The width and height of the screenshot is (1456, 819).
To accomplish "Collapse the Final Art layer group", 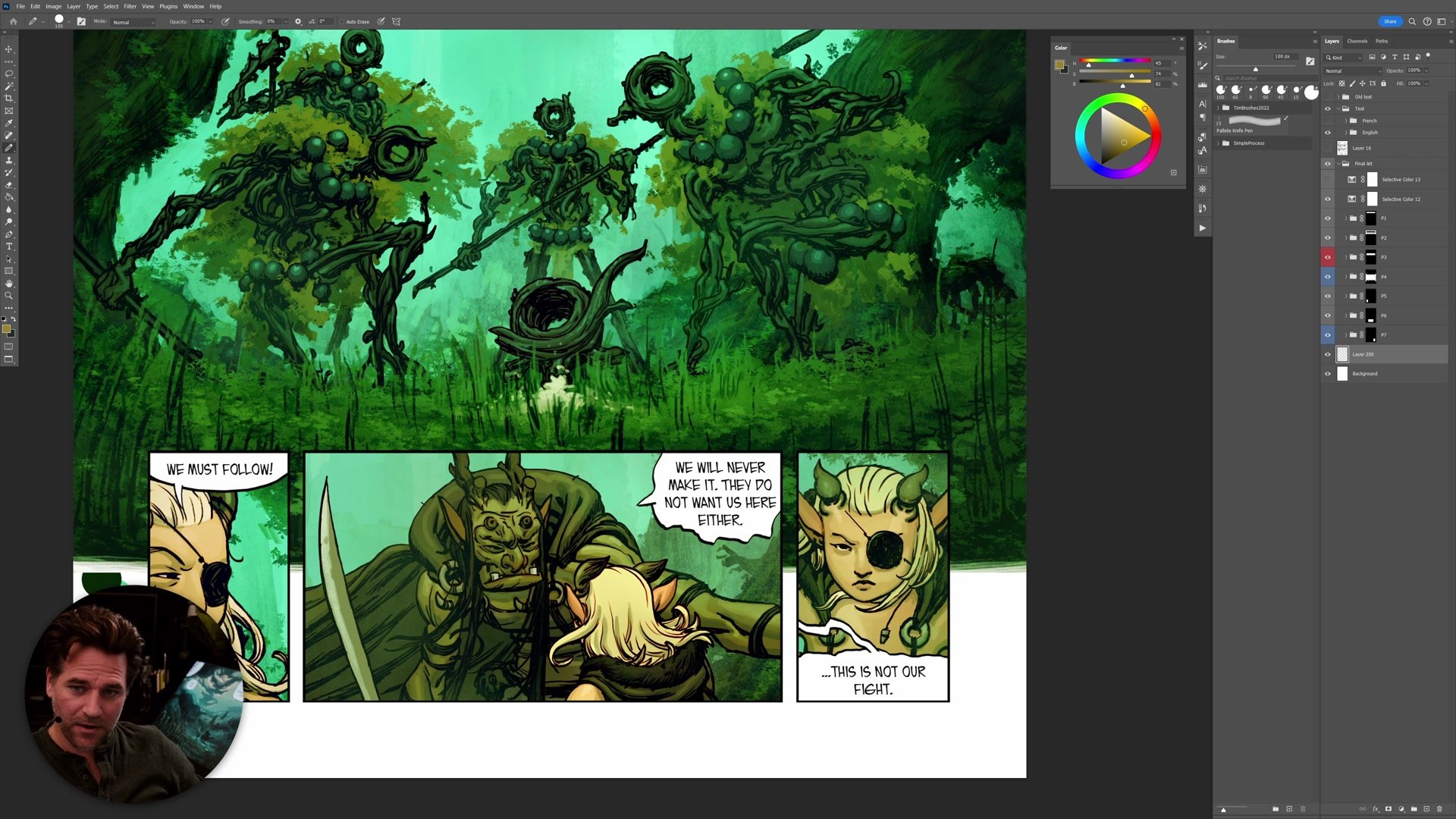I will tap(1338, 164).
